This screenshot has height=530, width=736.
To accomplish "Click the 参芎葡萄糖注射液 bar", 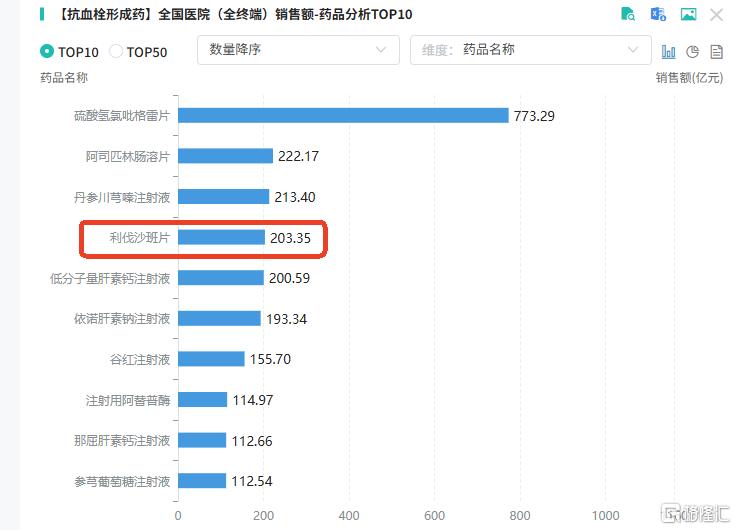I will click(202, 481).
